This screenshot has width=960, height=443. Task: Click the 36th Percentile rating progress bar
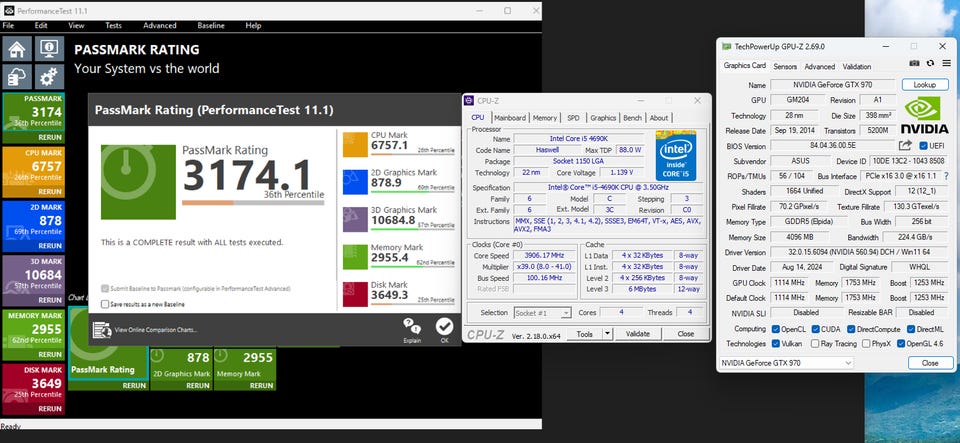253,203
